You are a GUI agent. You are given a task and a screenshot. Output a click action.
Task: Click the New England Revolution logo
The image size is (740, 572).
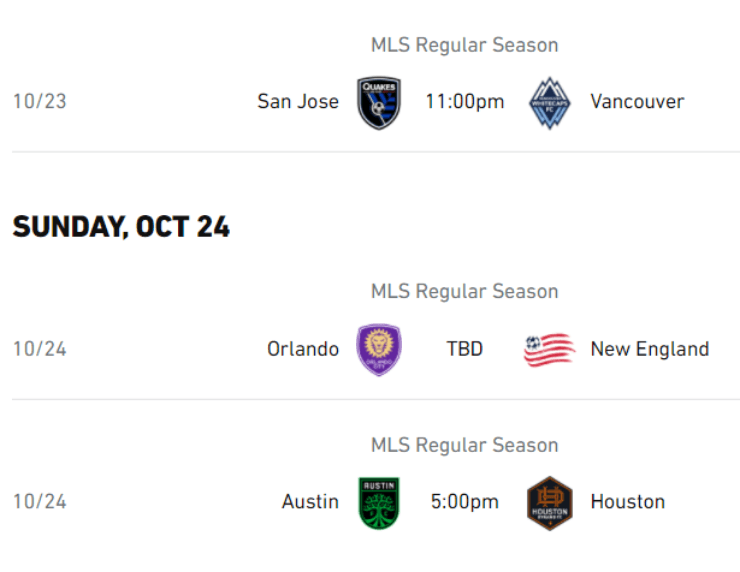[550, 349]
